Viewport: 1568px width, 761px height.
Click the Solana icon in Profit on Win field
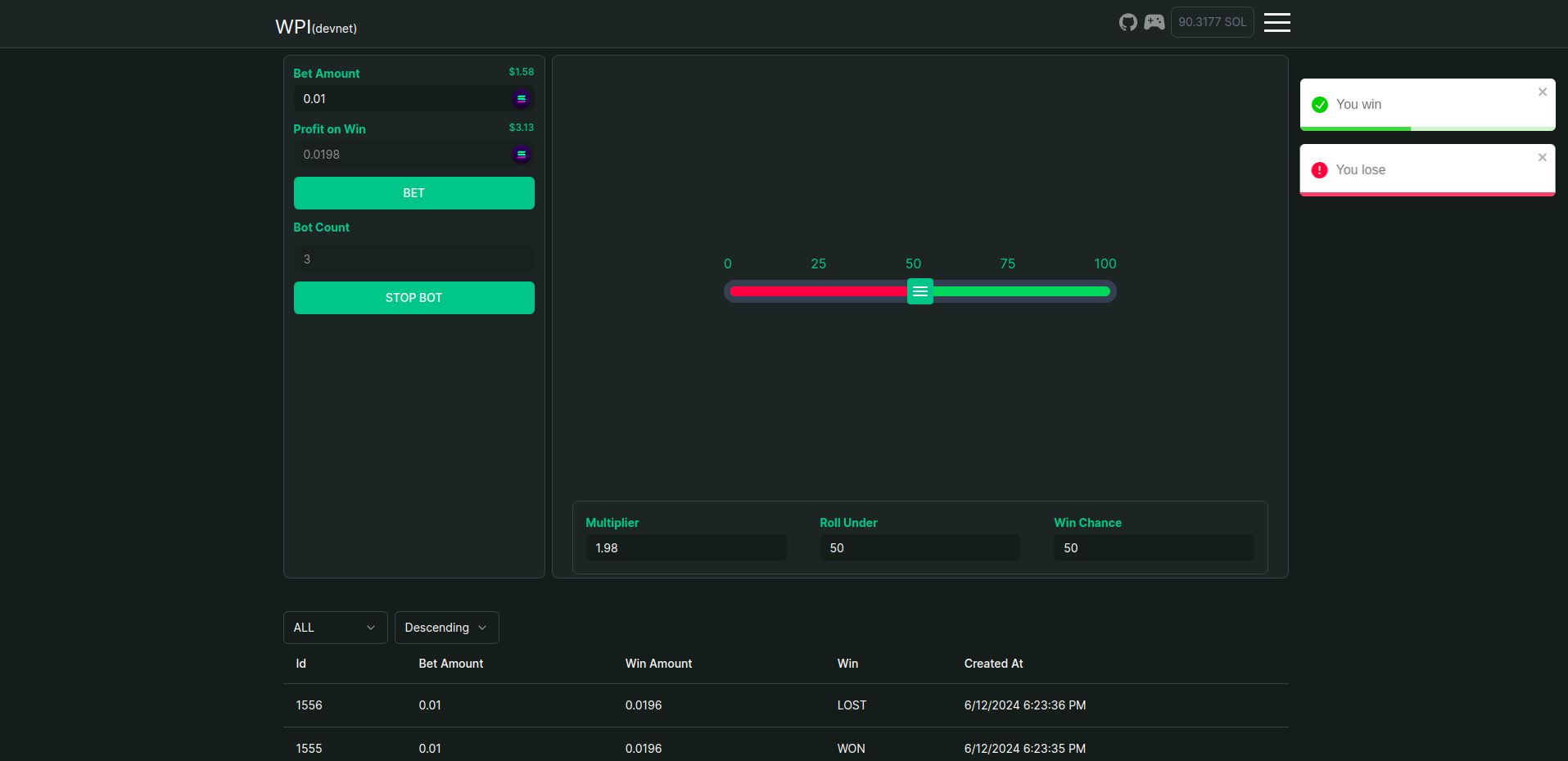coord(522,155)
